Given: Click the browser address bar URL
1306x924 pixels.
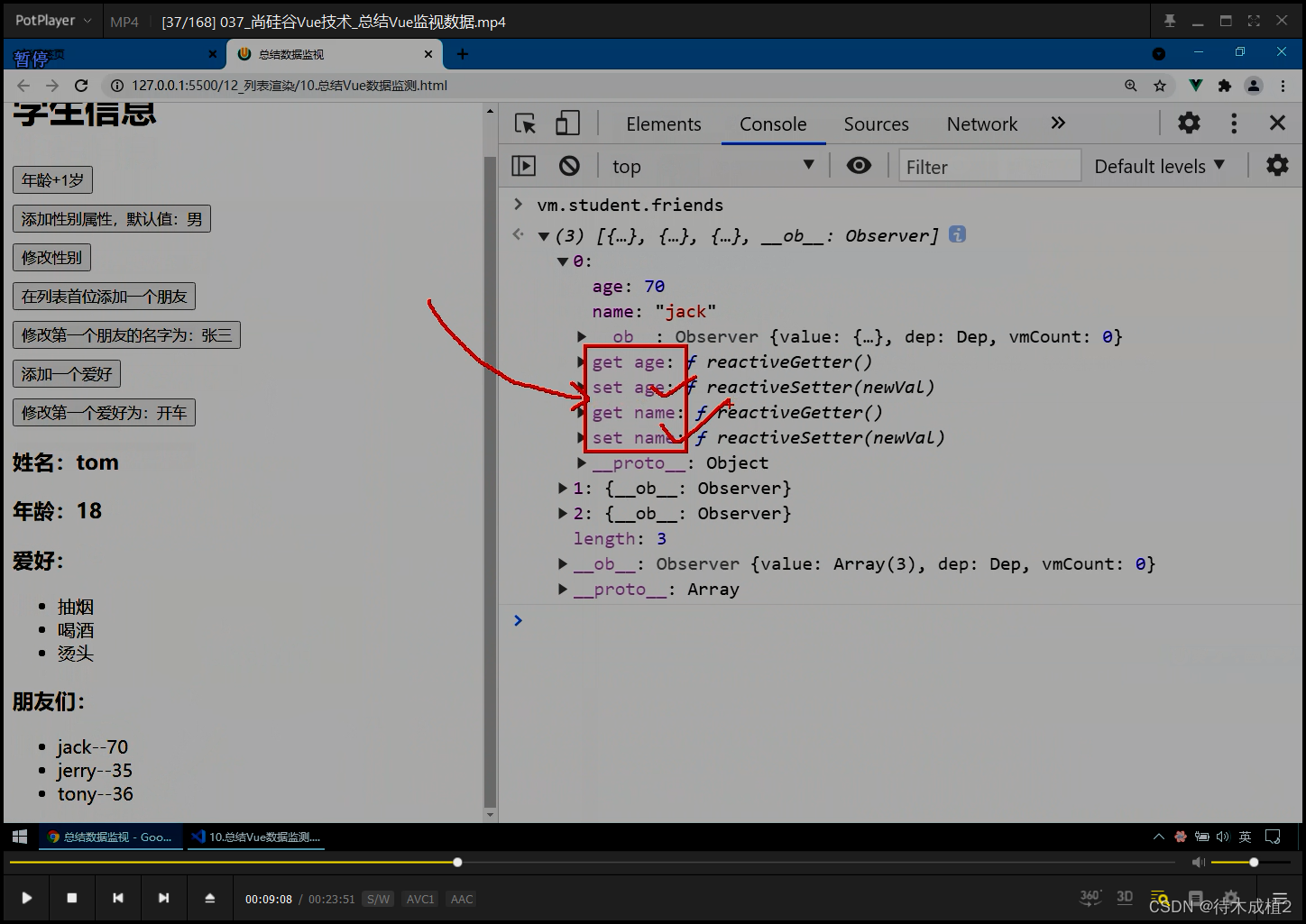Looking at the screenshot, I should point(290,86).
